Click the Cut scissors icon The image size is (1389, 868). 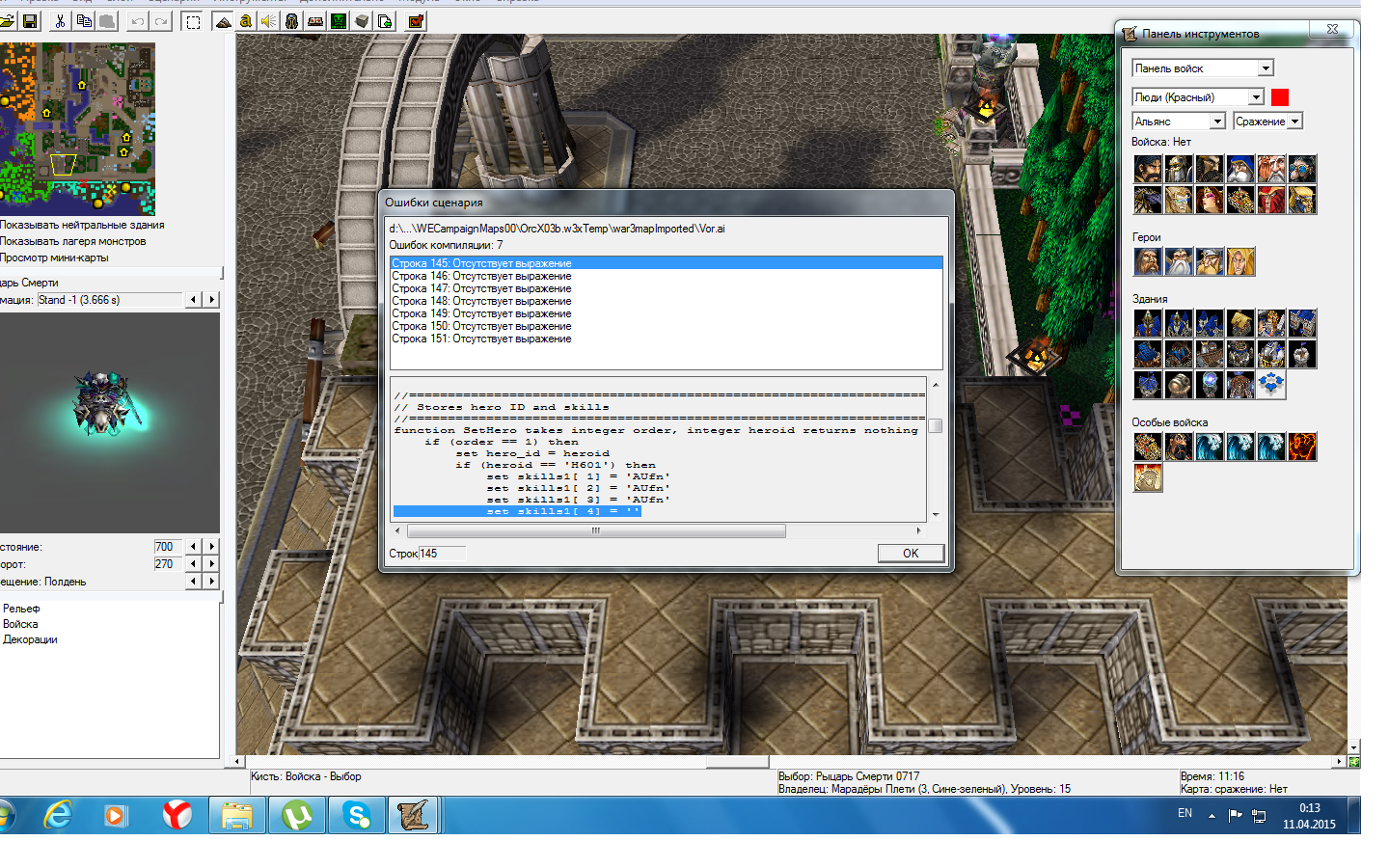tap(61, 21)
